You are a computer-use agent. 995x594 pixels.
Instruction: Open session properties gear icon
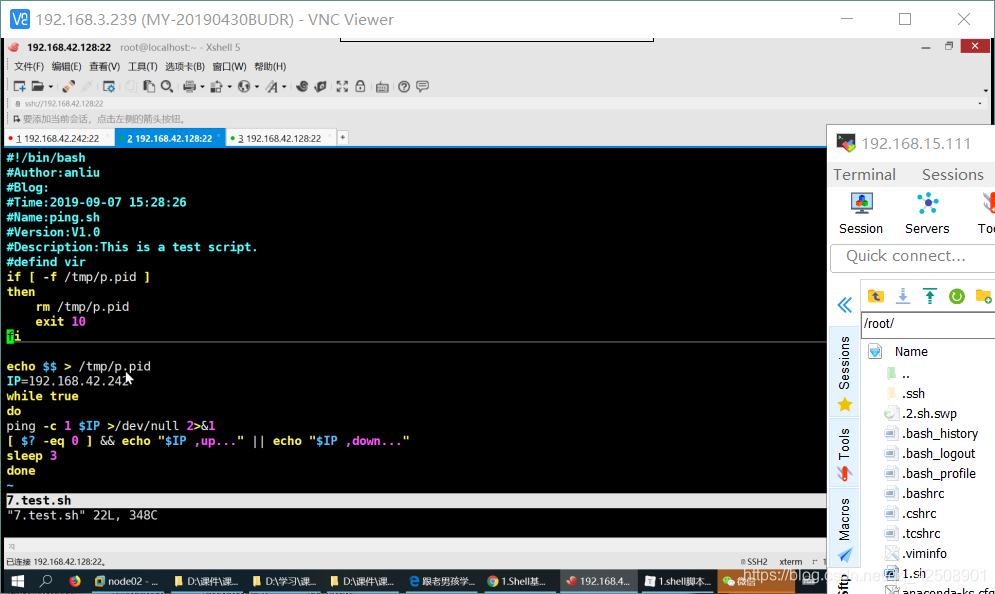tap(109, 86)
